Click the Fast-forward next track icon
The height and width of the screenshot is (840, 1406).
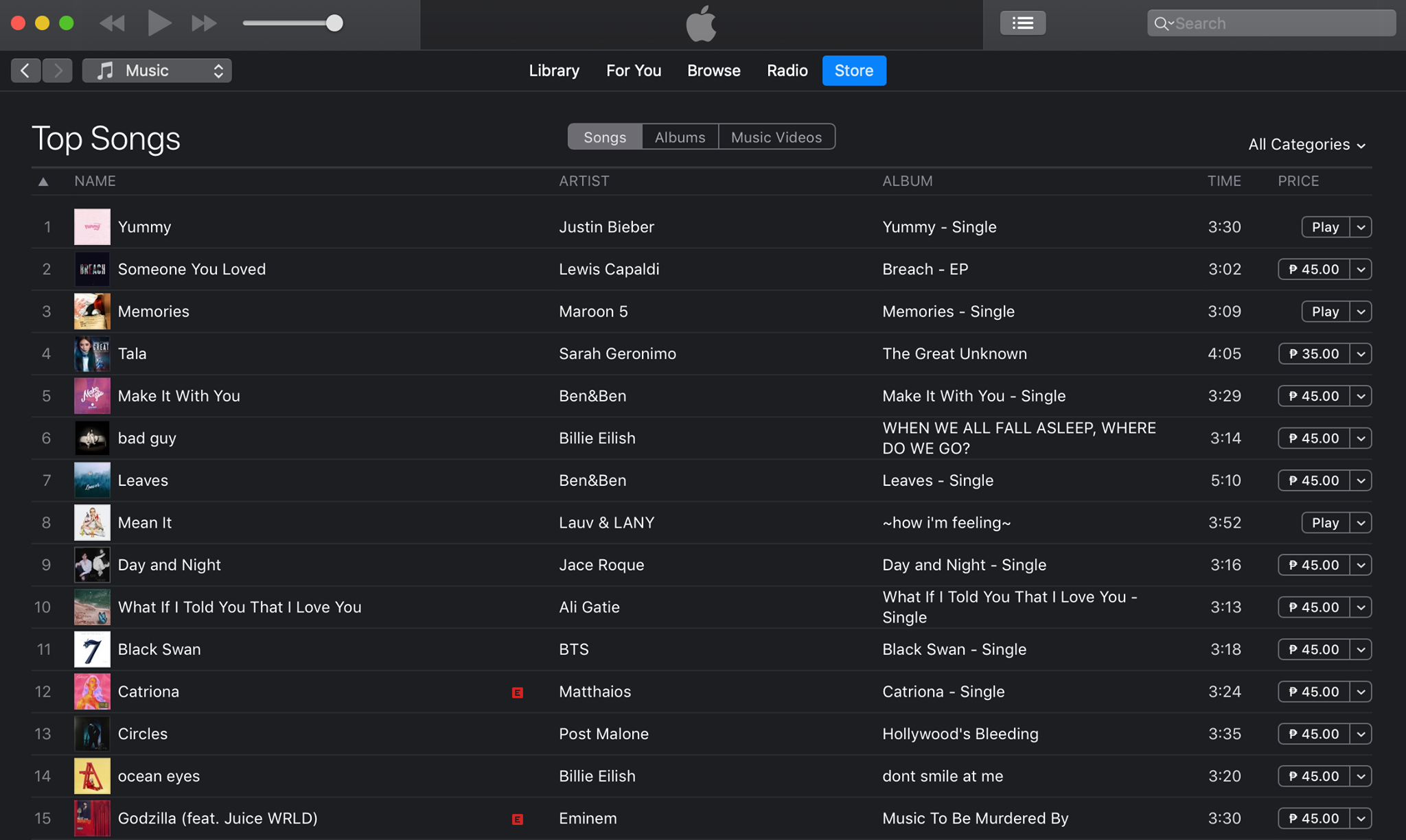click(x=204, y=23)
